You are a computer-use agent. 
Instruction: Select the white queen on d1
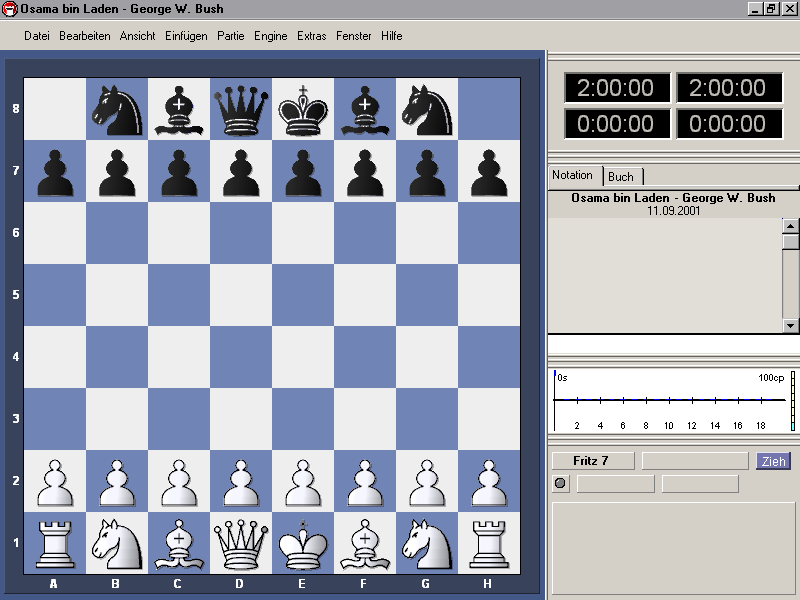tap(241, 544)
